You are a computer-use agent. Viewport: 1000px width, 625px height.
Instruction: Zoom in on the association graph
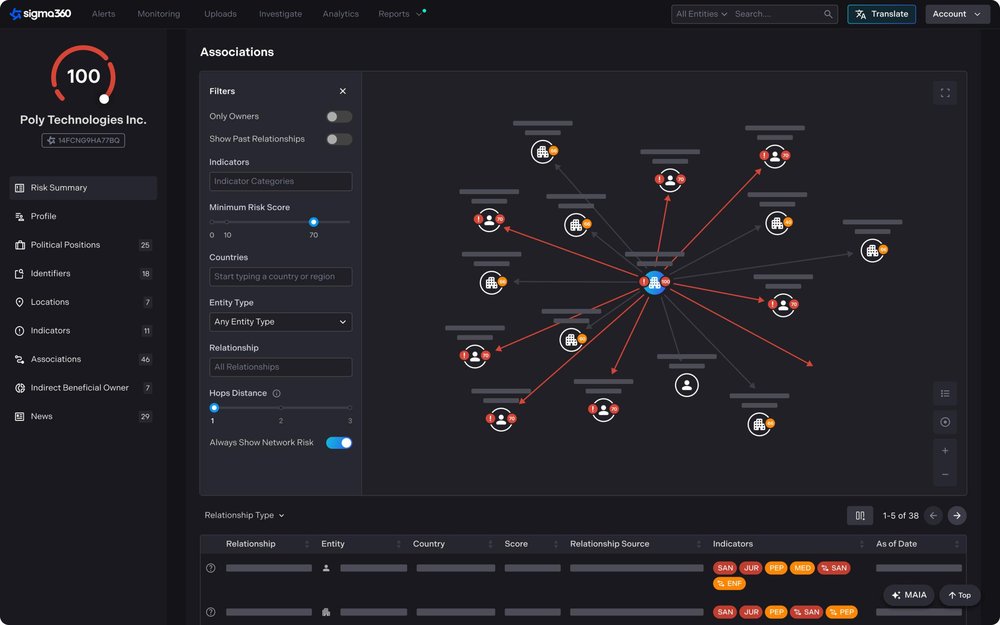pos(945,450)
